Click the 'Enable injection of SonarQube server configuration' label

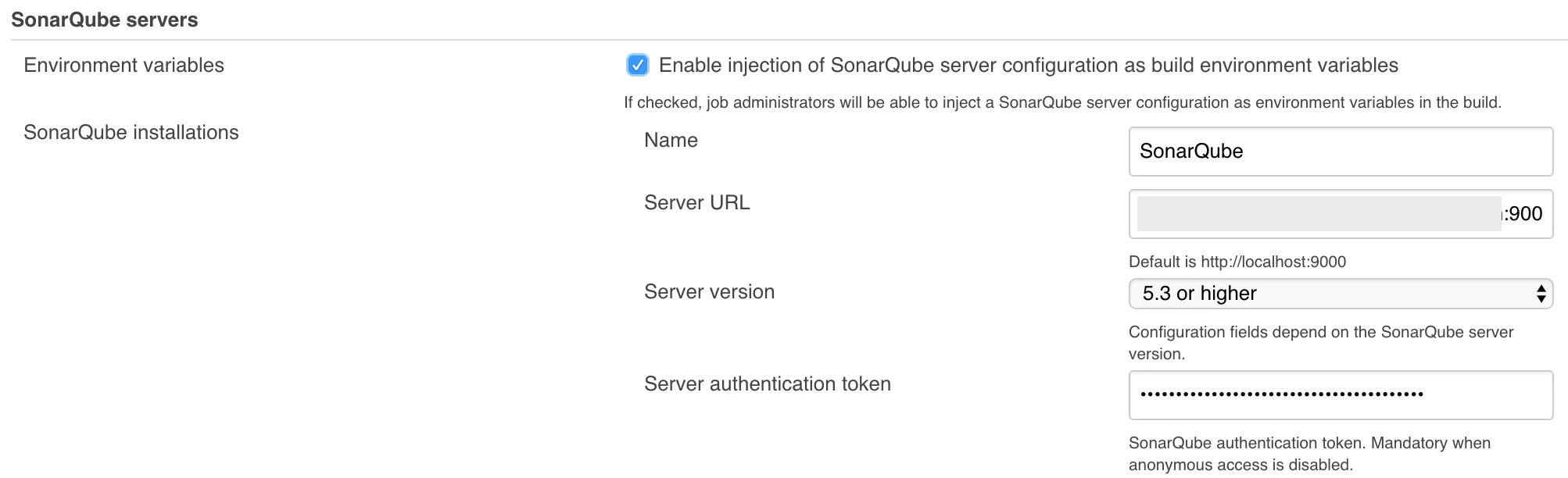click(x=1028, y=65)
